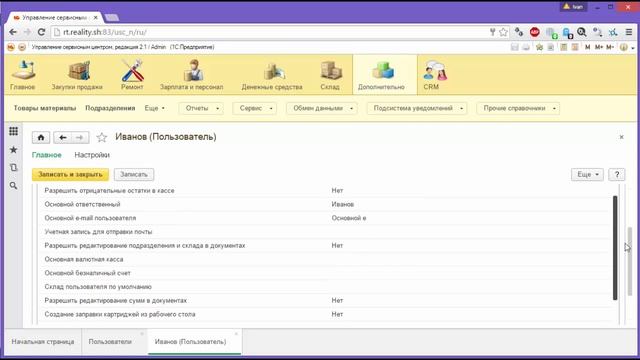Open Товары материалы link
This screenshot has height=360, width=640.
45,108
